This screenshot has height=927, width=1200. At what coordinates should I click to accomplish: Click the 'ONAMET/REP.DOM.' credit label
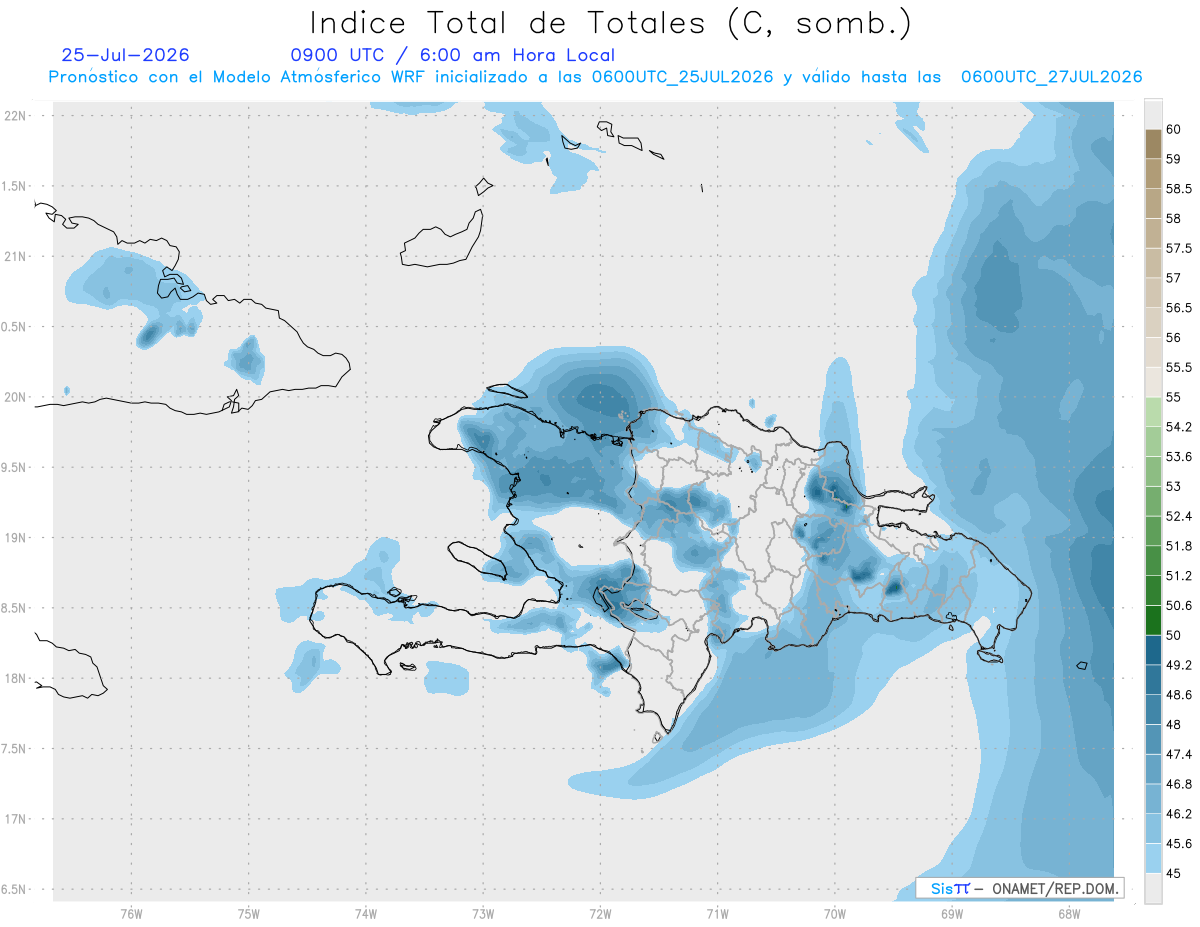point(1055,888)
